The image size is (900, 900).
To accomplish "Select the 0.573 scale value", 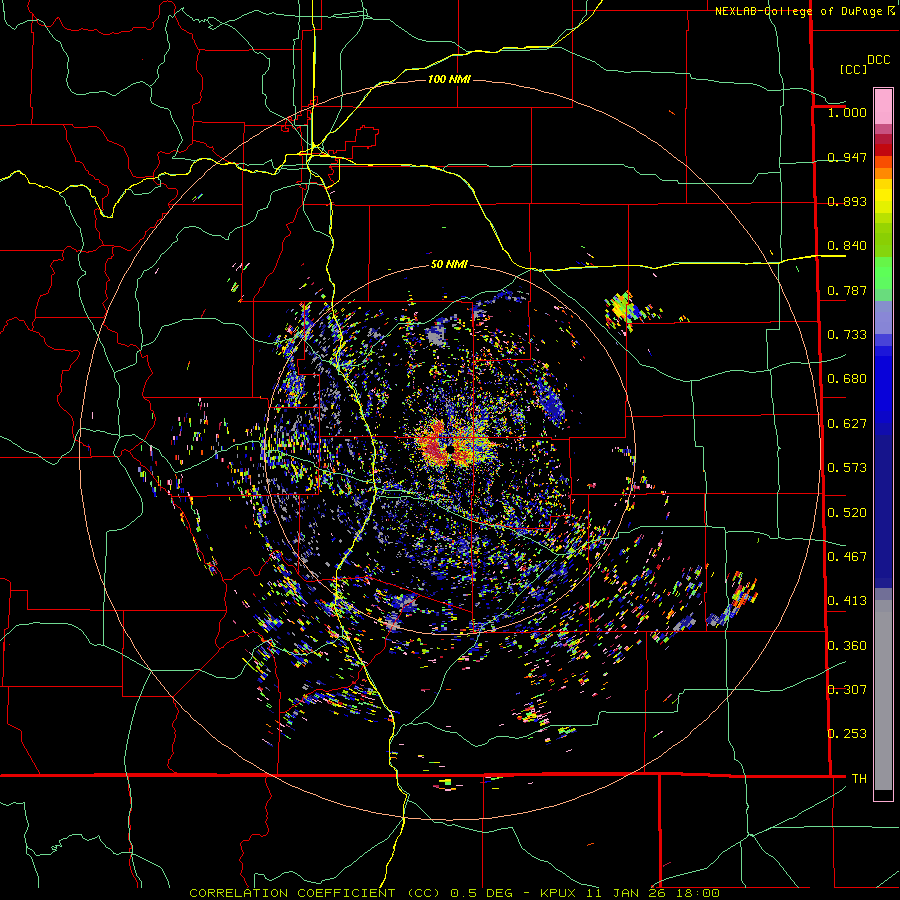I will click(847, 468).
